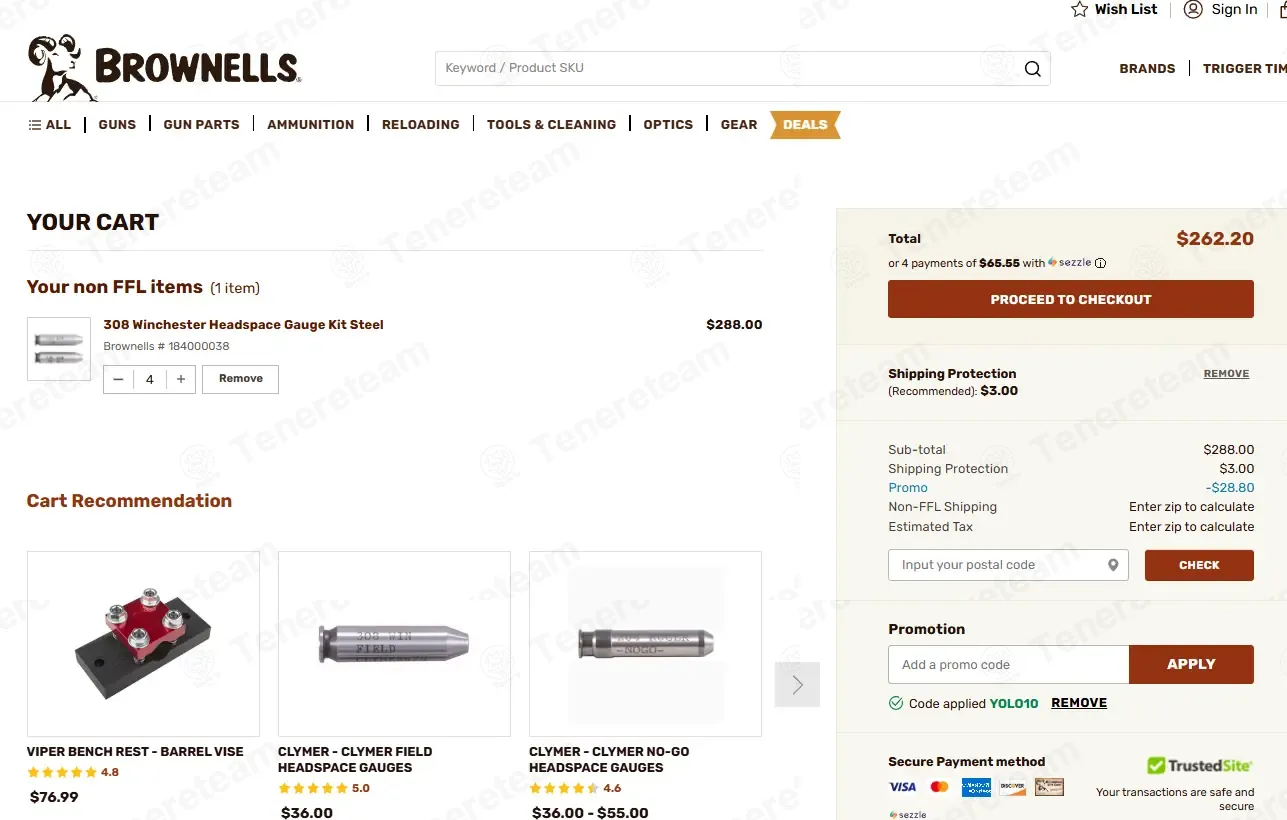This screenshot has width=1287, height=820.
Task: Increase quantity with plus button
Action: pyautogui.click(x=181, y=379)
